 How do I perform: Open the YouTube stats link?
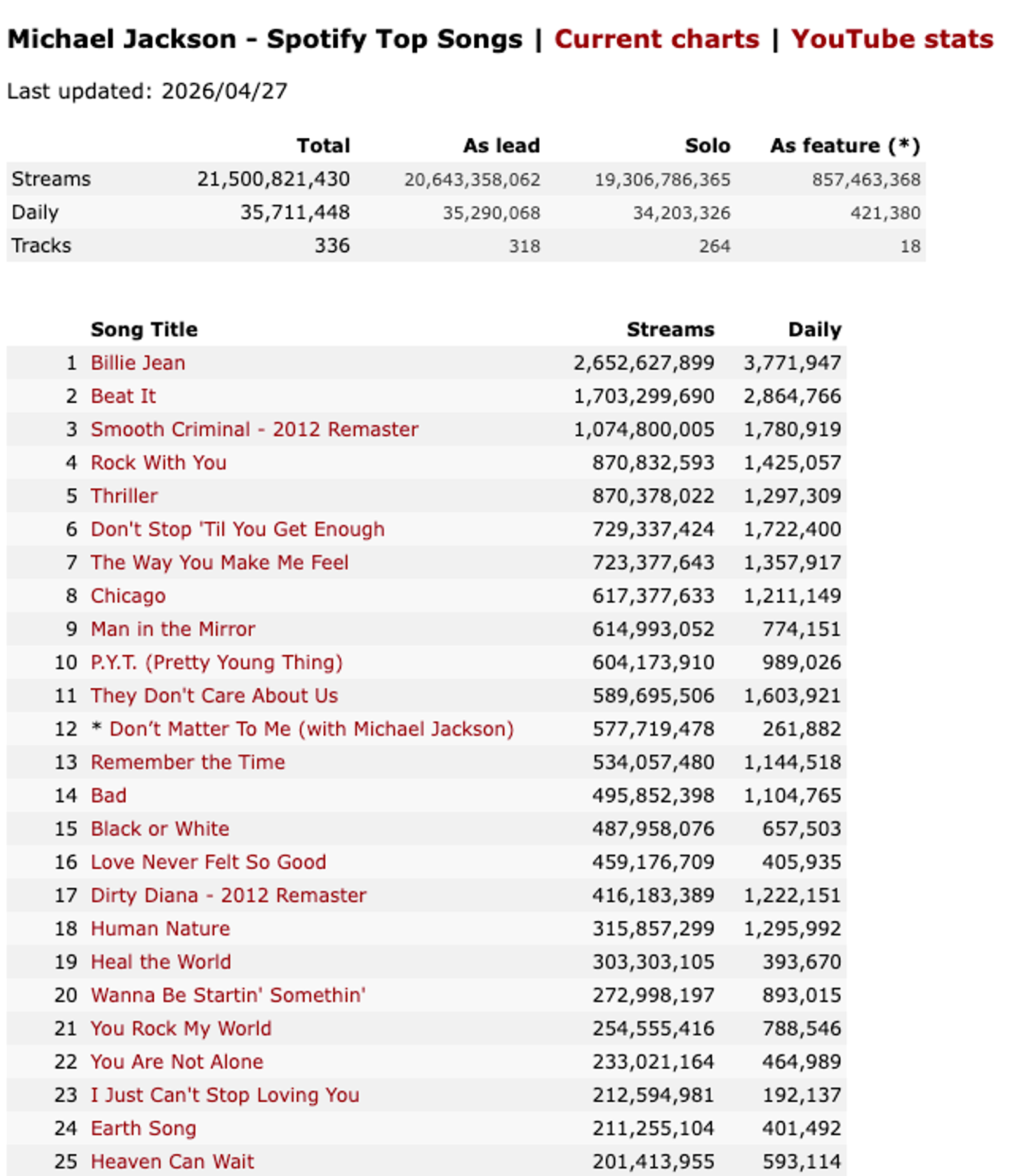pyautogui.click(x=892, y=39)
